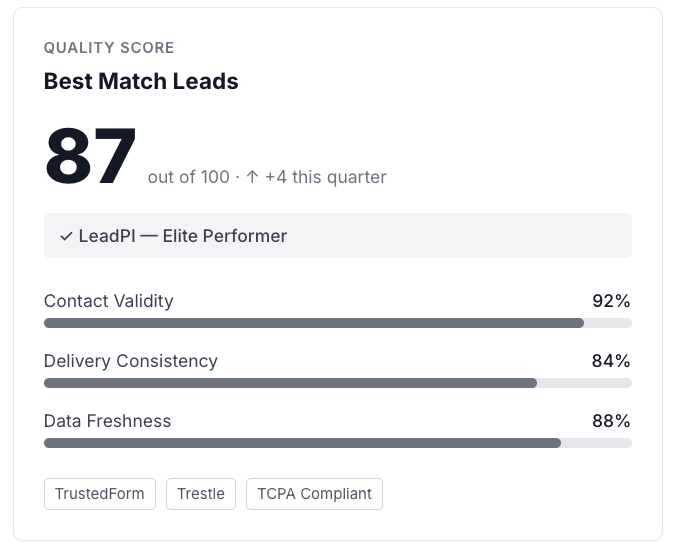Click the 88% Data Freshness value
This screenshot has width=677, height=551.
coord(611,421)
